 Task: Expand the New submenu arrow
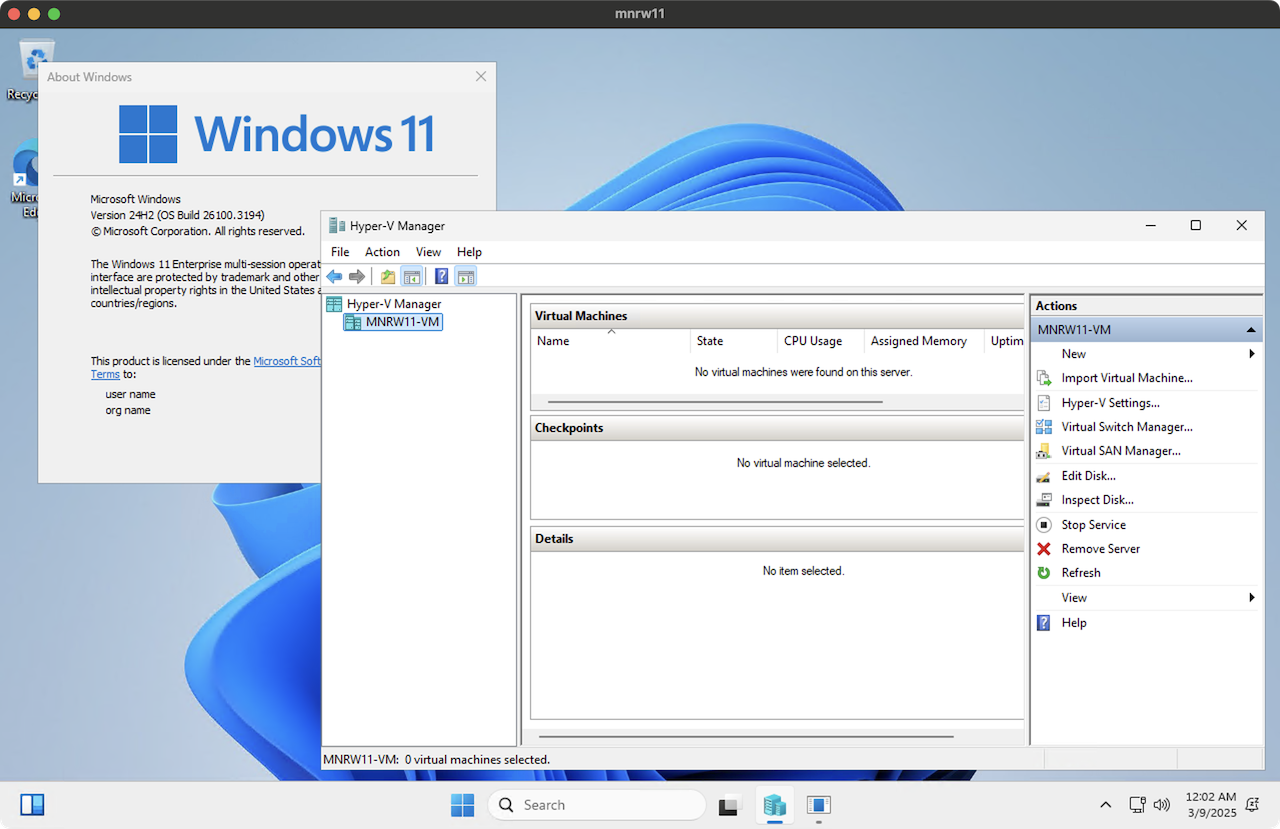click(x=1252, y=354)
